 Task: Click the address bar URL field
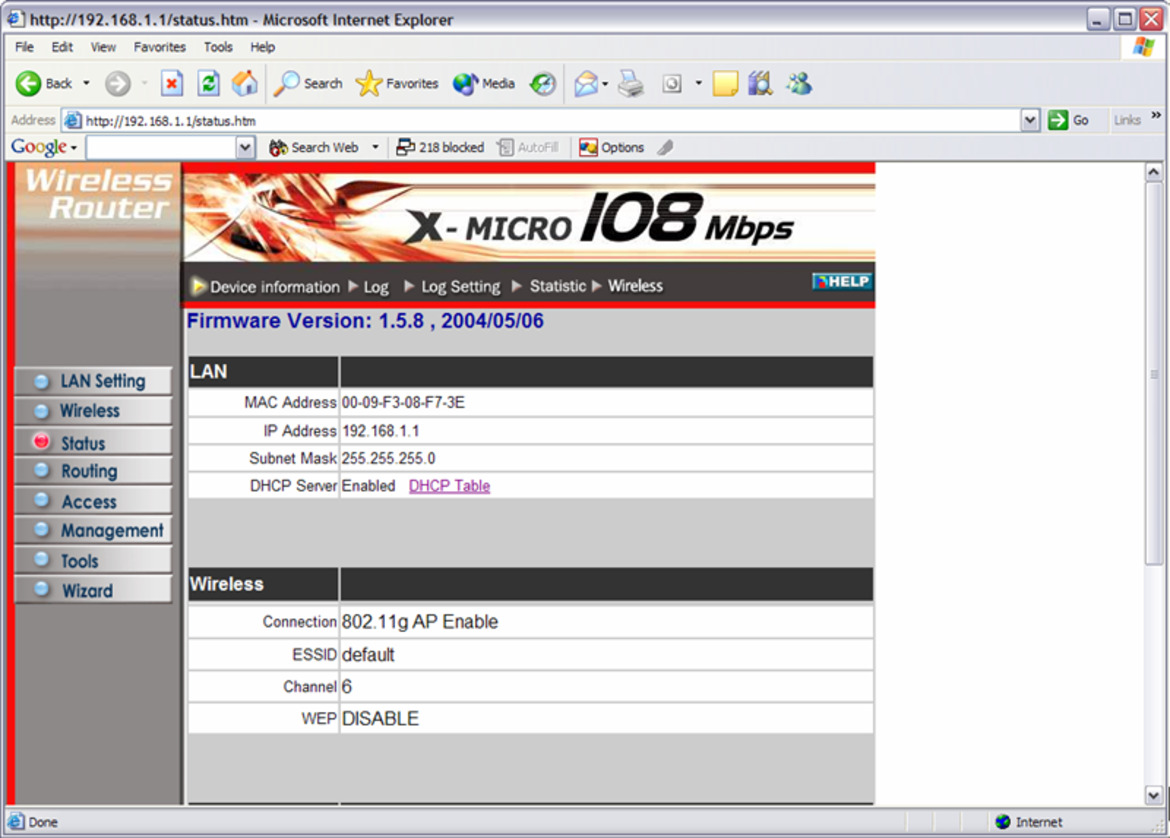[551, 120]
